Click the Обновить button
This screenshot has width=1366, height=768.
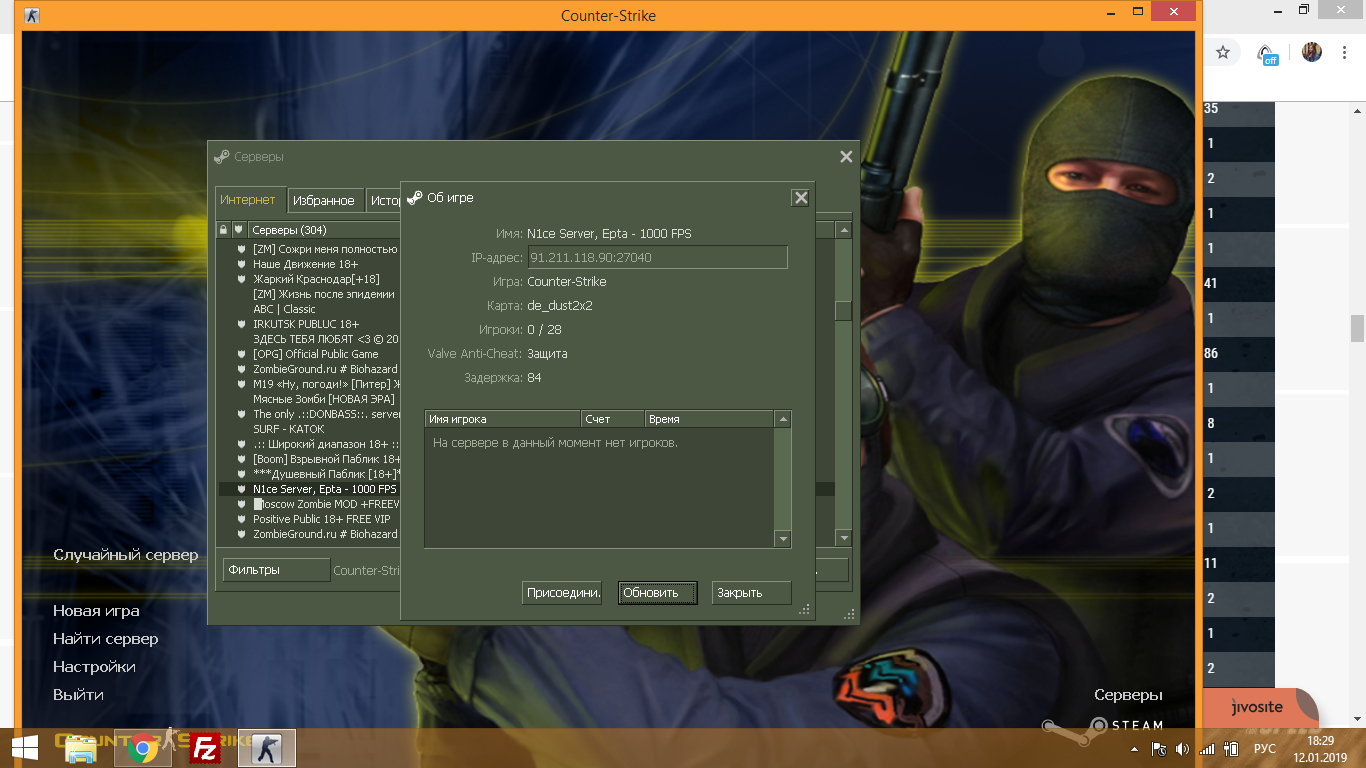click(x=656, y=593)
